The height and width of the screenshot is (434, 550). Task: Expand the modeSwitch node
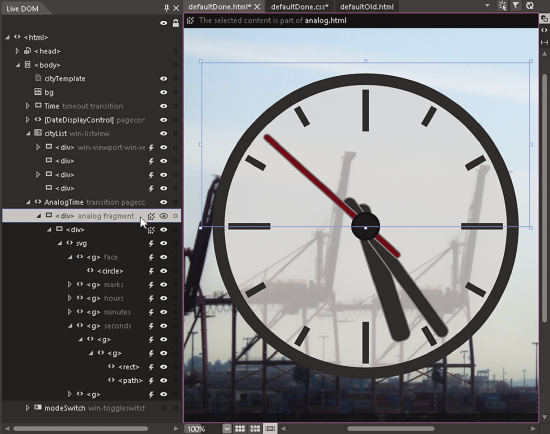(x=28, y=408)
